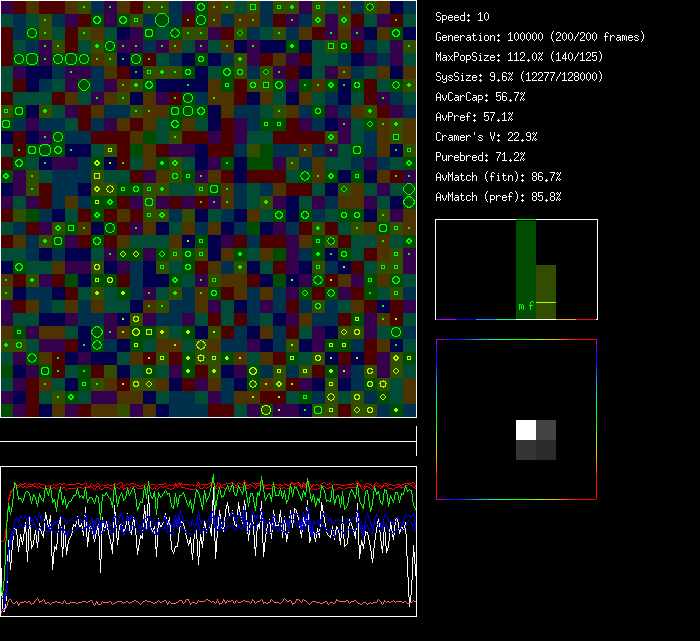The width and height of the screenshot is (700, 641).
Task: Click the Generation: 100000 counter line
Action: pyautogui.click(x=540, y=37)
